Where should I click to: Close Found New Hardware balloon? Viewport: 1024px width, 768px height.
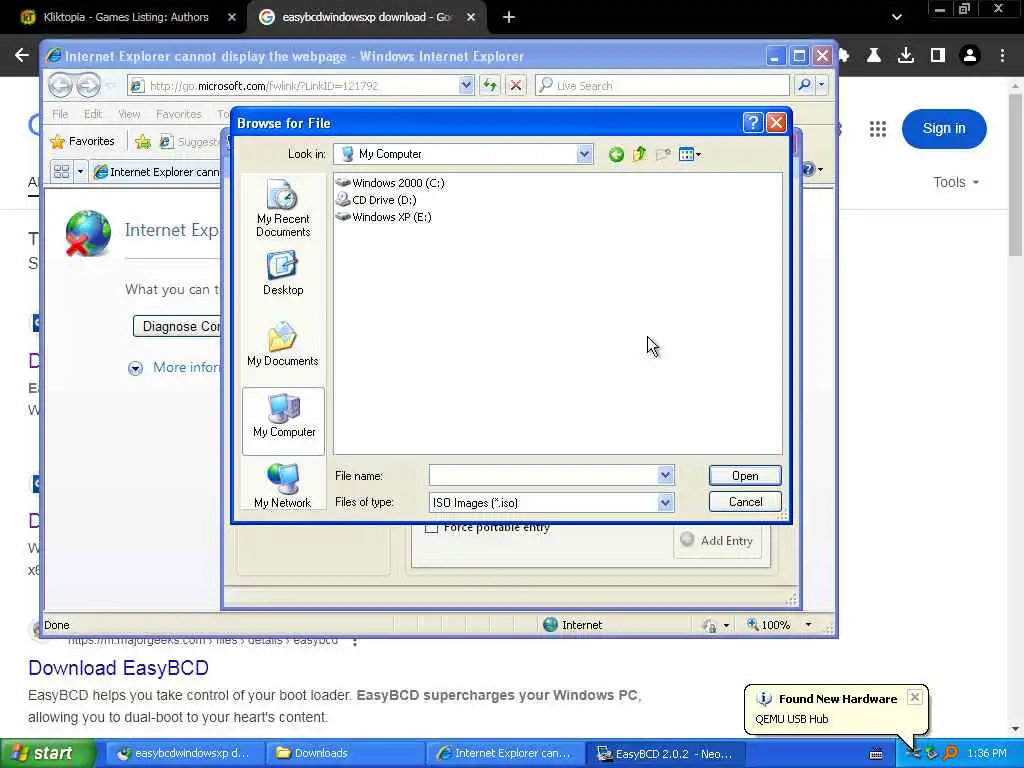tap(915, 697)
